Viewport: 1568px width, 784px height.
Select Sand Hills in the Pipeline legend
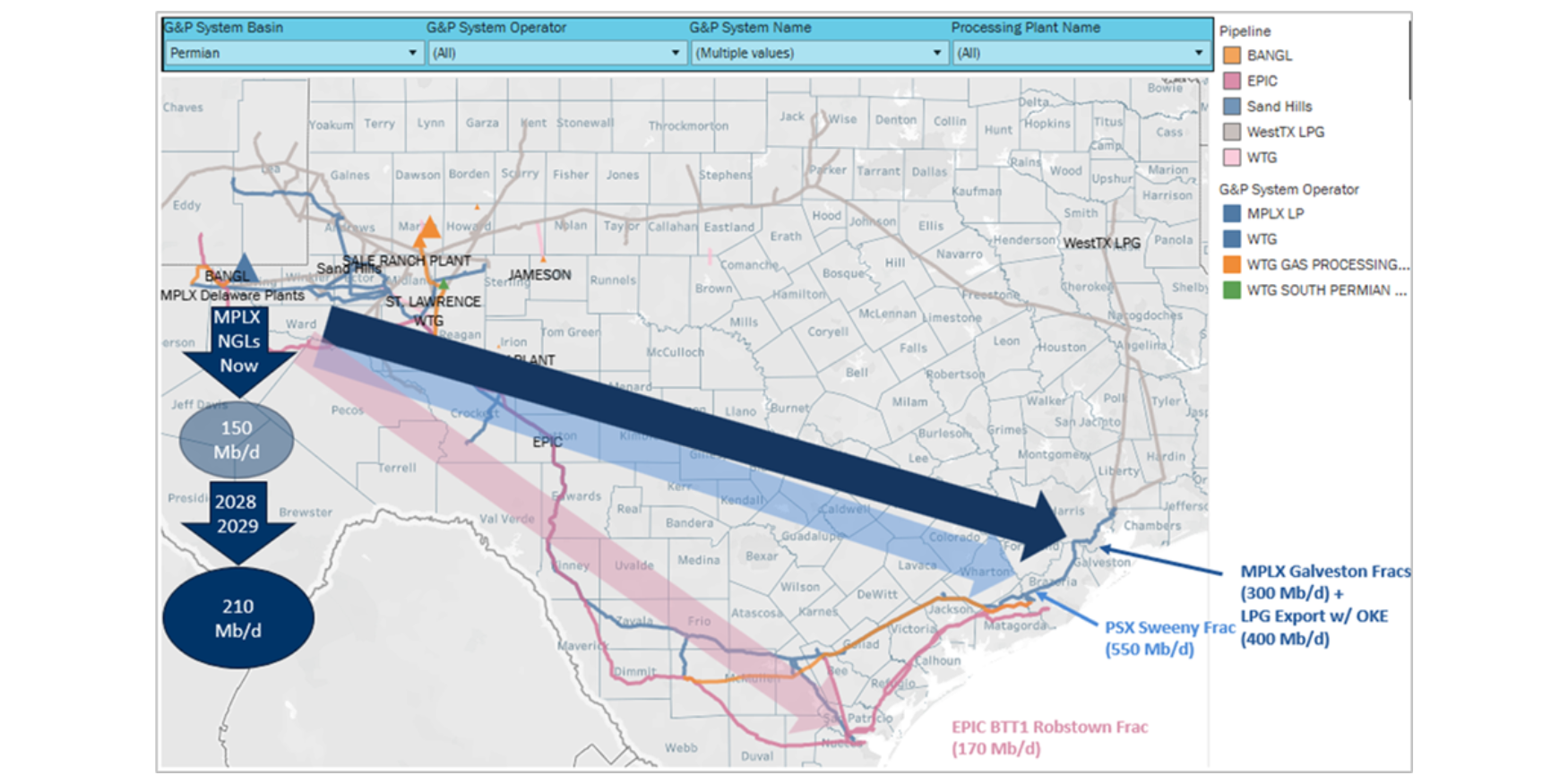1279,106
